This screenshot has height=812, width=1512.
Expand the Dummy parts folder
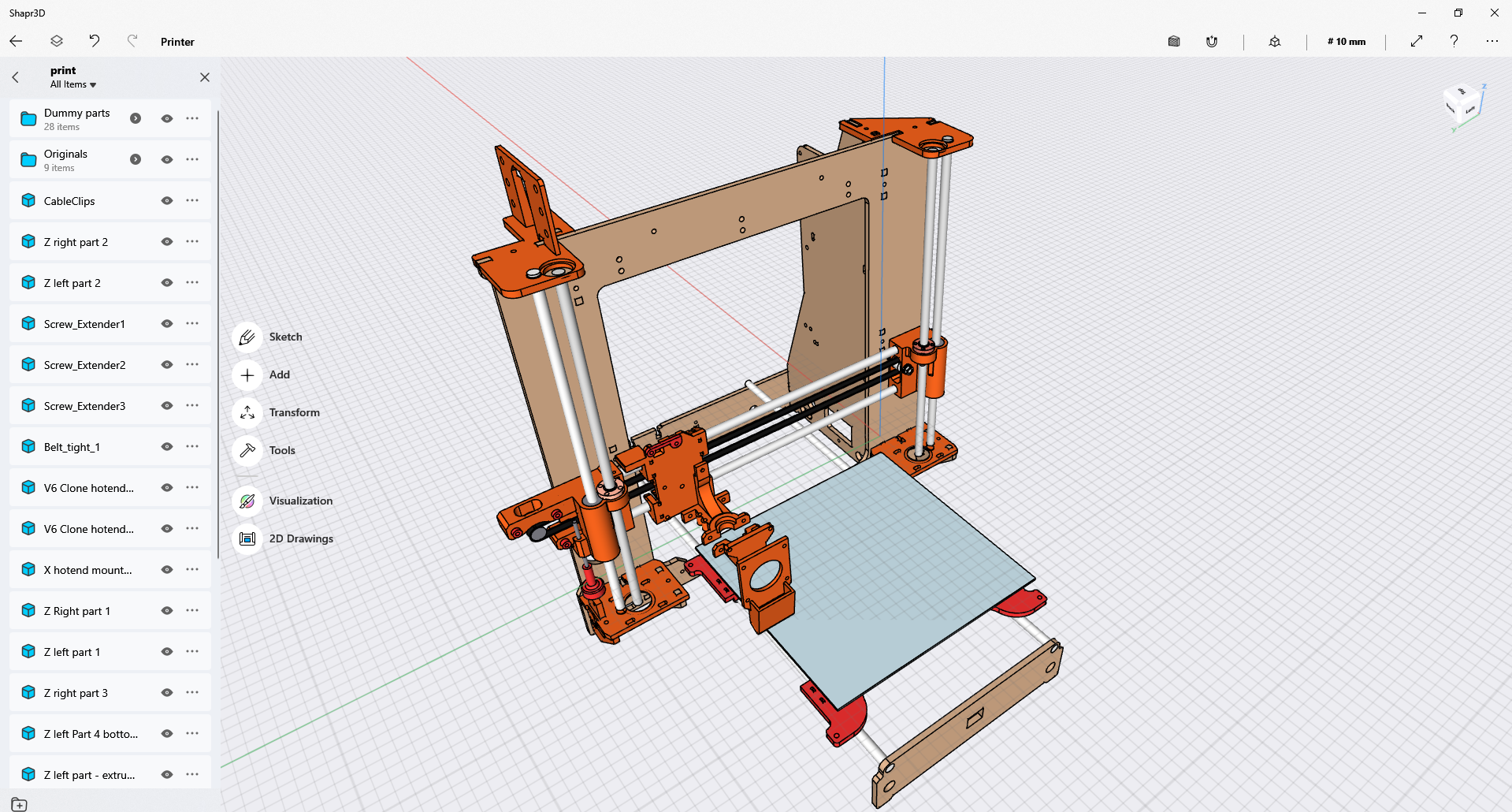tap(135, 118)
